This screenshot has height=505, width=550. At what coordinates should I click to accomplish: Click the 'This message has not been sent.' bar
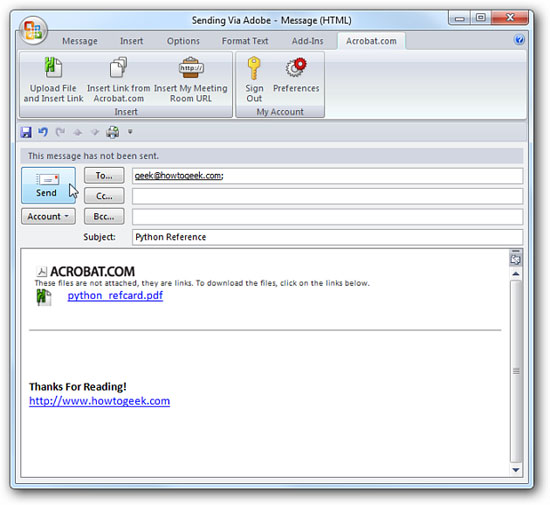[271, 156]
